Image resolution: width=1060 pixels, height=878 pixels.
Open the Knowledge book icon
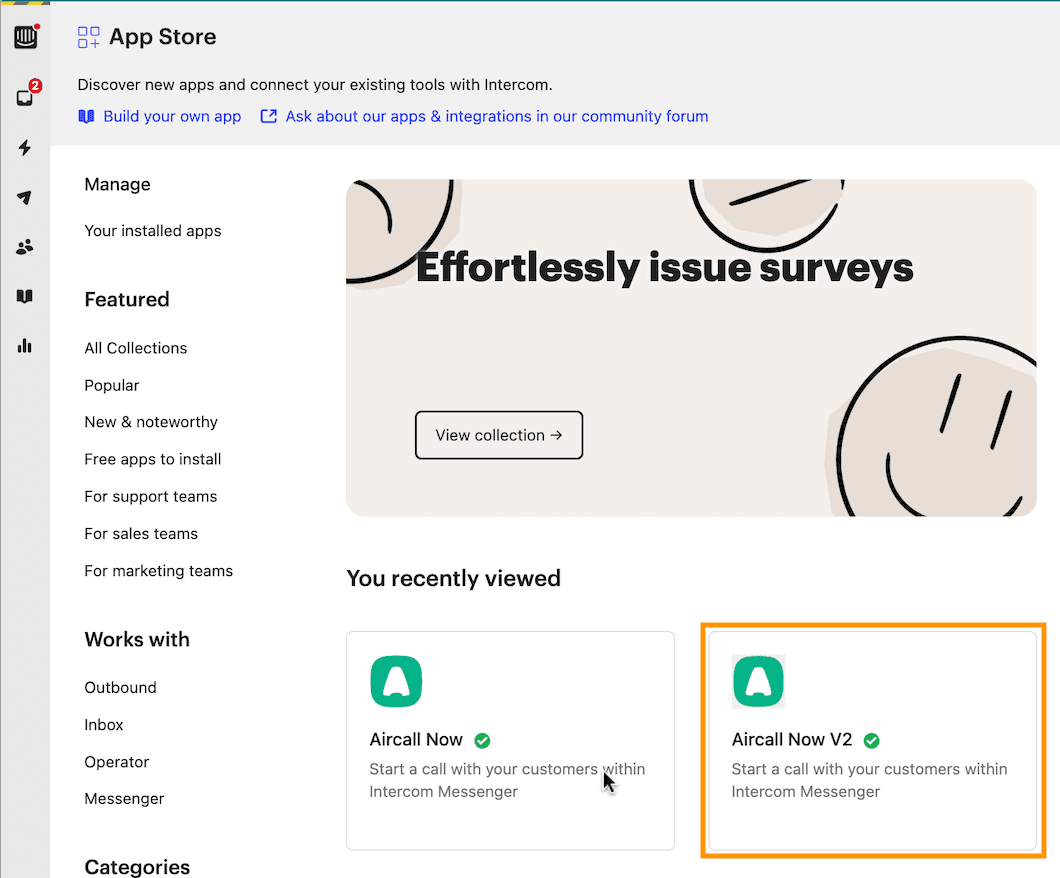coord(25,296)
